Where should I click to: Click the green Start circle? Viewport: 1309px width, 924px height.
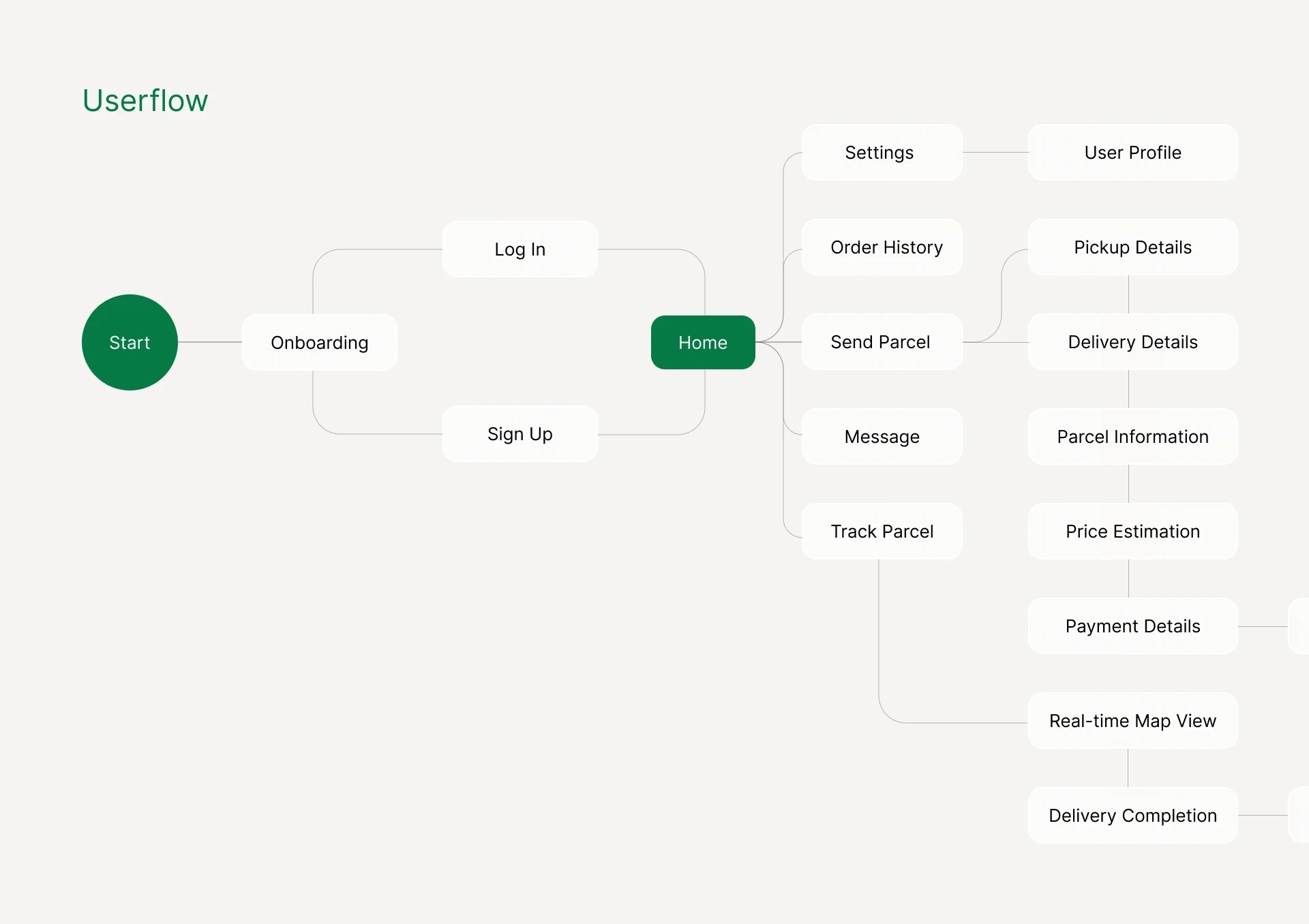click(130, 342)
